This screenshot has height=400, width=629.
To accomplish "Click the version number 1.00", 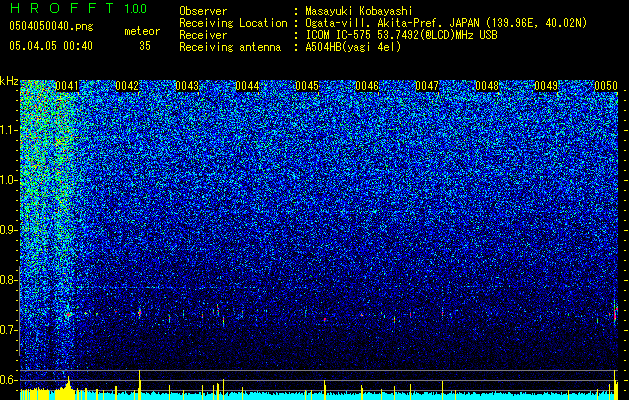I will [135, 8].
